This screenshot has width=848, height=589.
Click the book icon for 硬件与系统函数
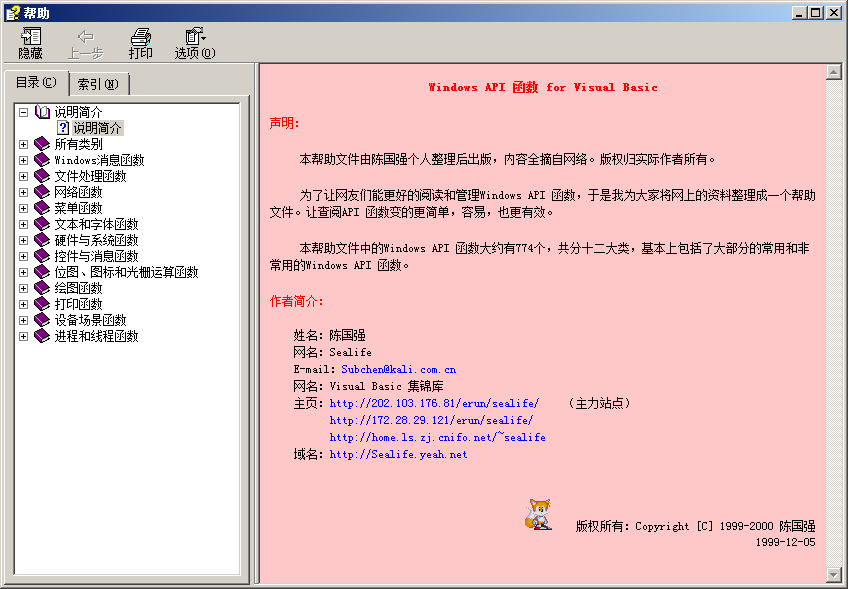click(x=42, y=240)
